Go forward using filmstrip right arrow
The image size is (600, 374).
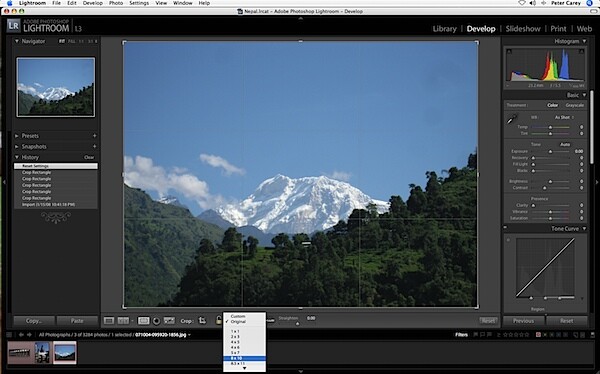(x=29, y=335)
